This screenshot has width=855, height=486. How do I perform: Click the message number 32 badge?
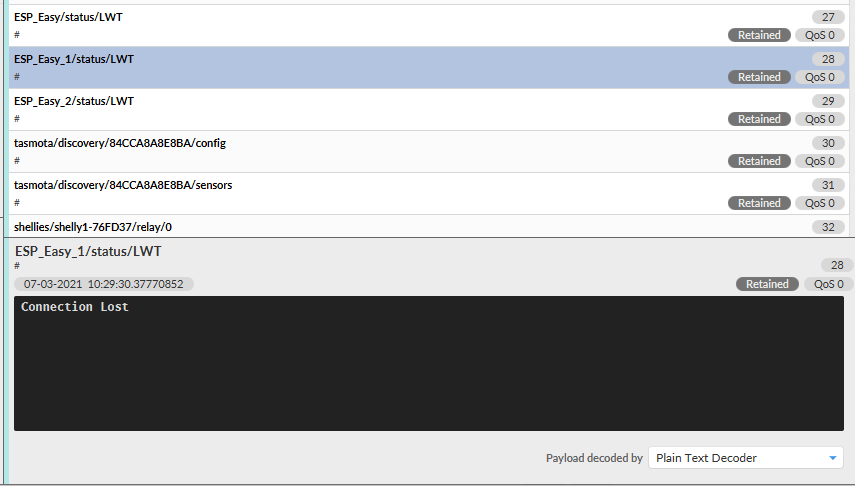[827, 227]
